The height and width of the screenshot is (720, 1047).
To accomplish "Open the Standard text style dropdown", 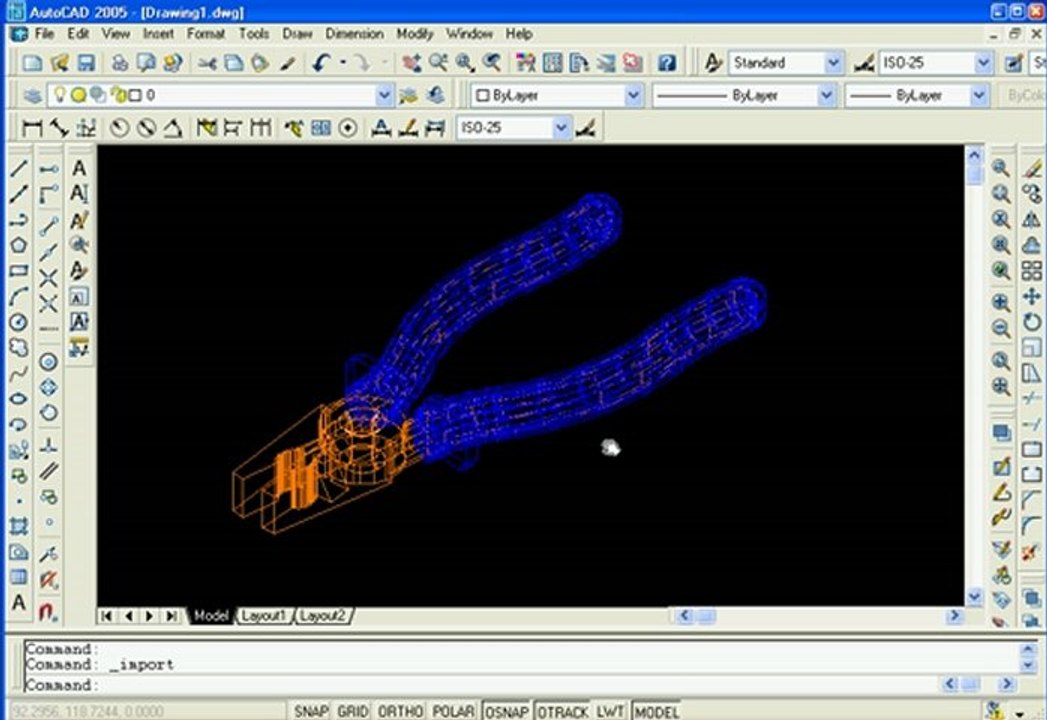I will coord(833,63).
